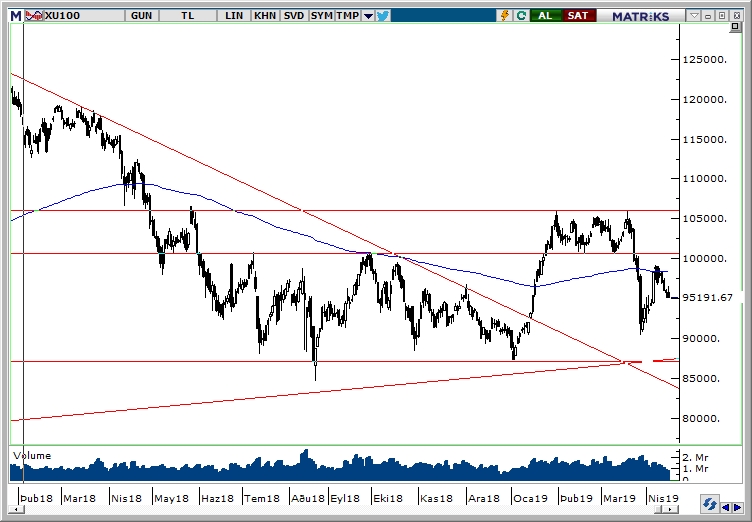Viewport: 752px width, 522px height.
Task: Click the SVD toolbar button
Action: point(294,16)
